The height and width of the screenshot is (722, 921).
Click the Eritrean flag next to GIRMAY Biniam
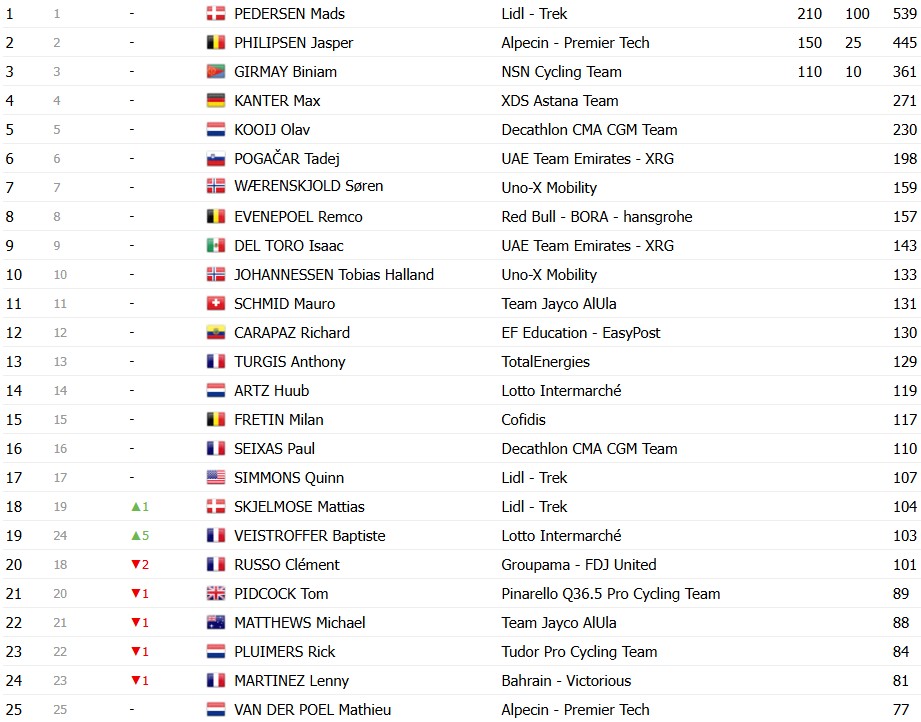click(x=216, y=72)
